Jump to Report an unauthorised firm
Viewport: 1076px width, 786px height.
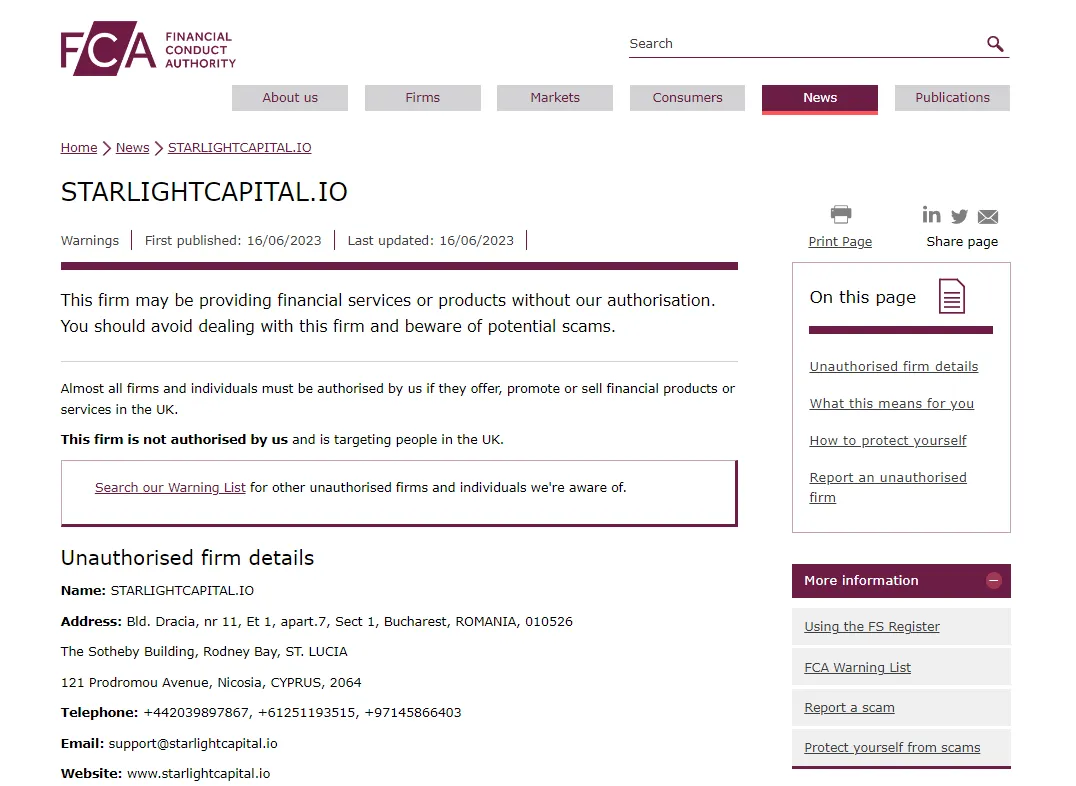(887, 487)
